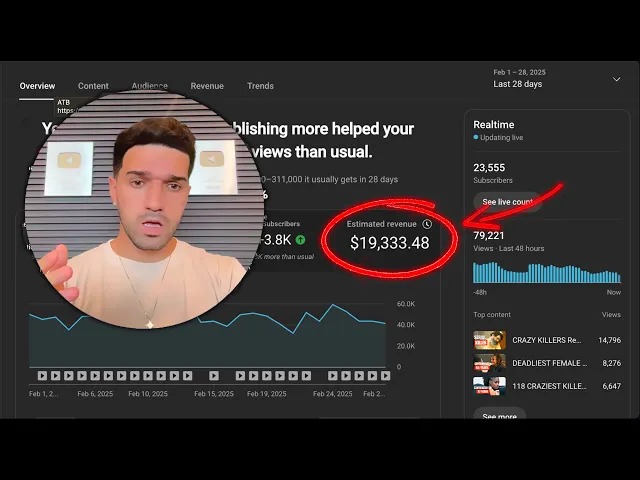
Task: Click the clock icon beside Estimated revenue
Action: (427, 224)
